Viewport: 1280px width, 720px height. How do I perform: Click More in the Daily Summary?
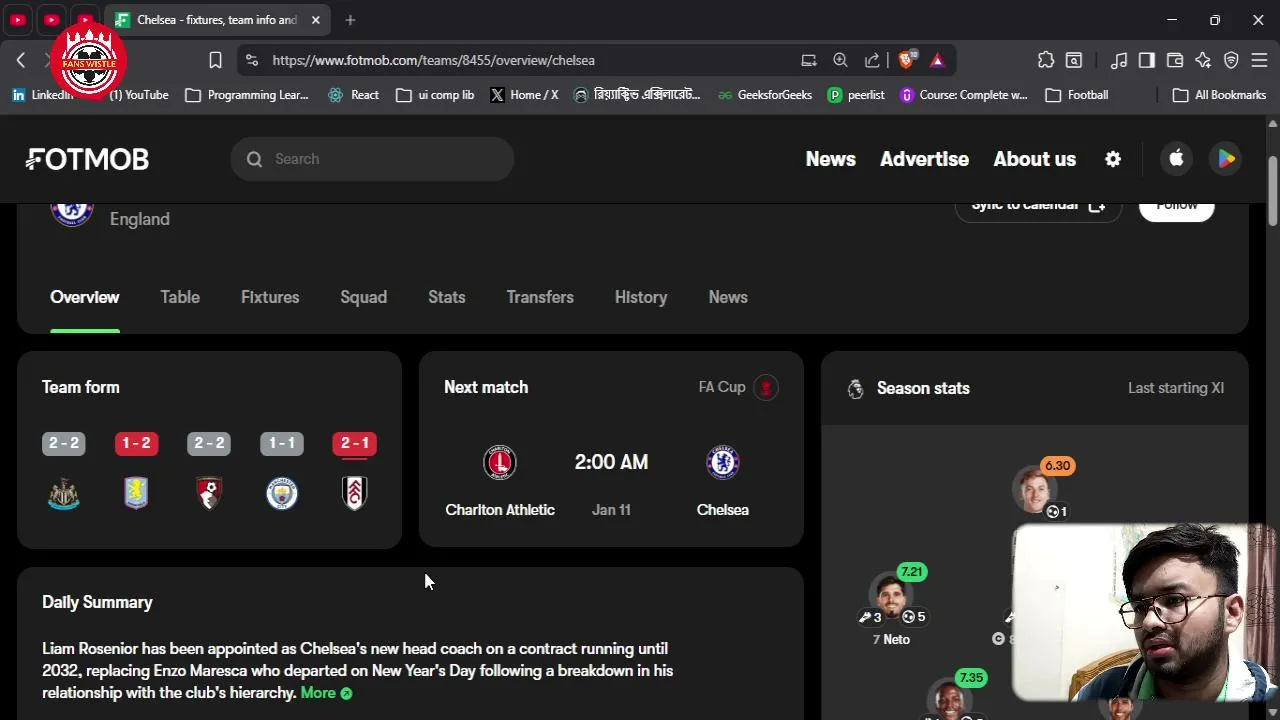pos(326,693)
